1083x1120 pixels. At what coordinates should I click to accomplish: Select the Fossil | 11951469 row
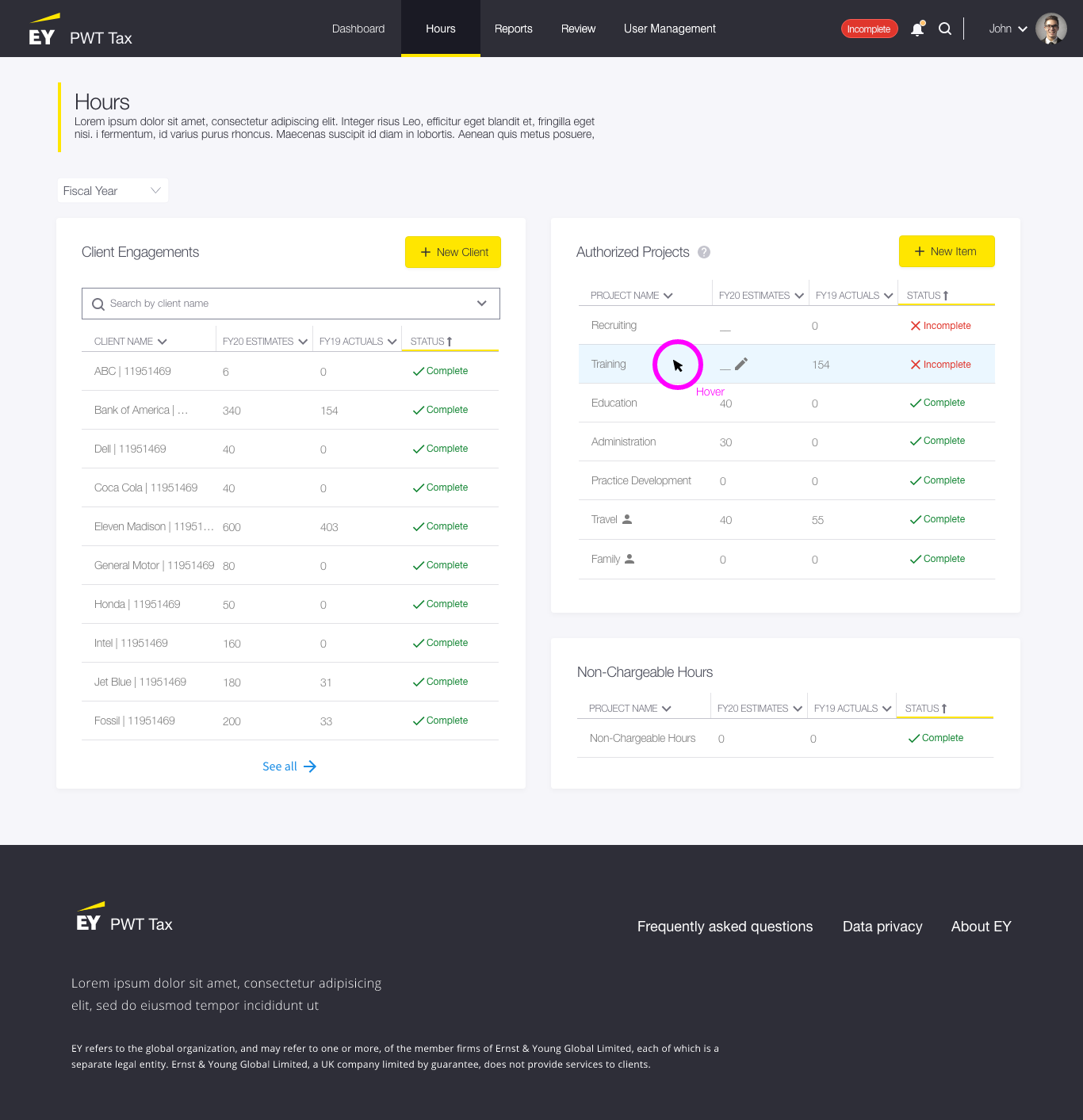(x=290, y=721)
